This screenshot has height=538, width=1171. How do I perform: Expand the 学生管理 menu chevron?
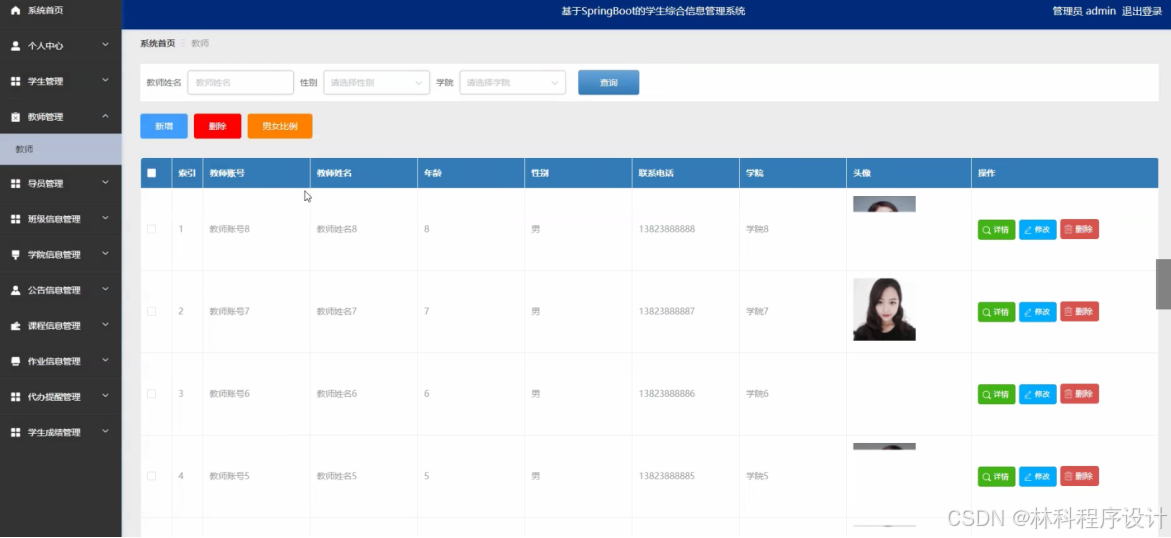tap(105, 81)
